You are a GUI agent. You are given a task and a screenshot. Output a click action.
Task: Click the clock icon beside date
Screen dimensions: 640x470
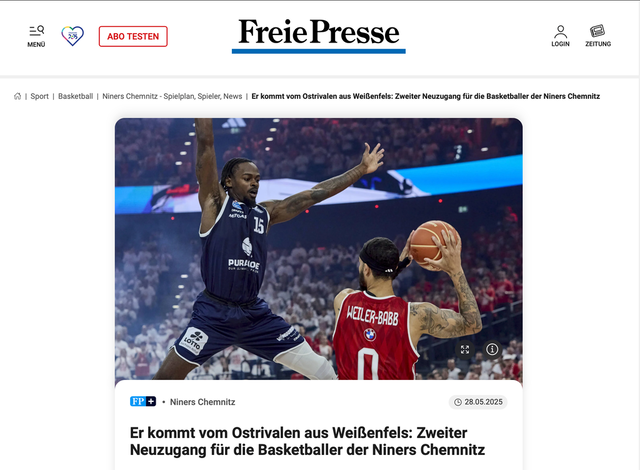pos(458,402)
